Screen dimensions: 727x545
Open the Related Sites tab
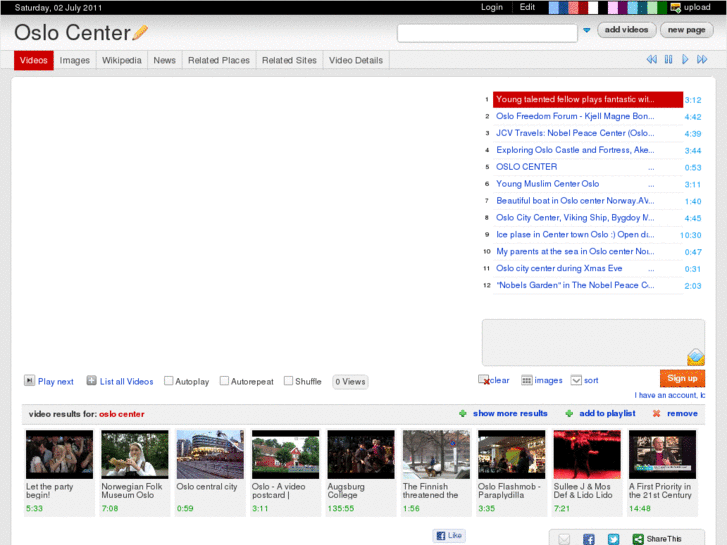(x=289, y=60)
